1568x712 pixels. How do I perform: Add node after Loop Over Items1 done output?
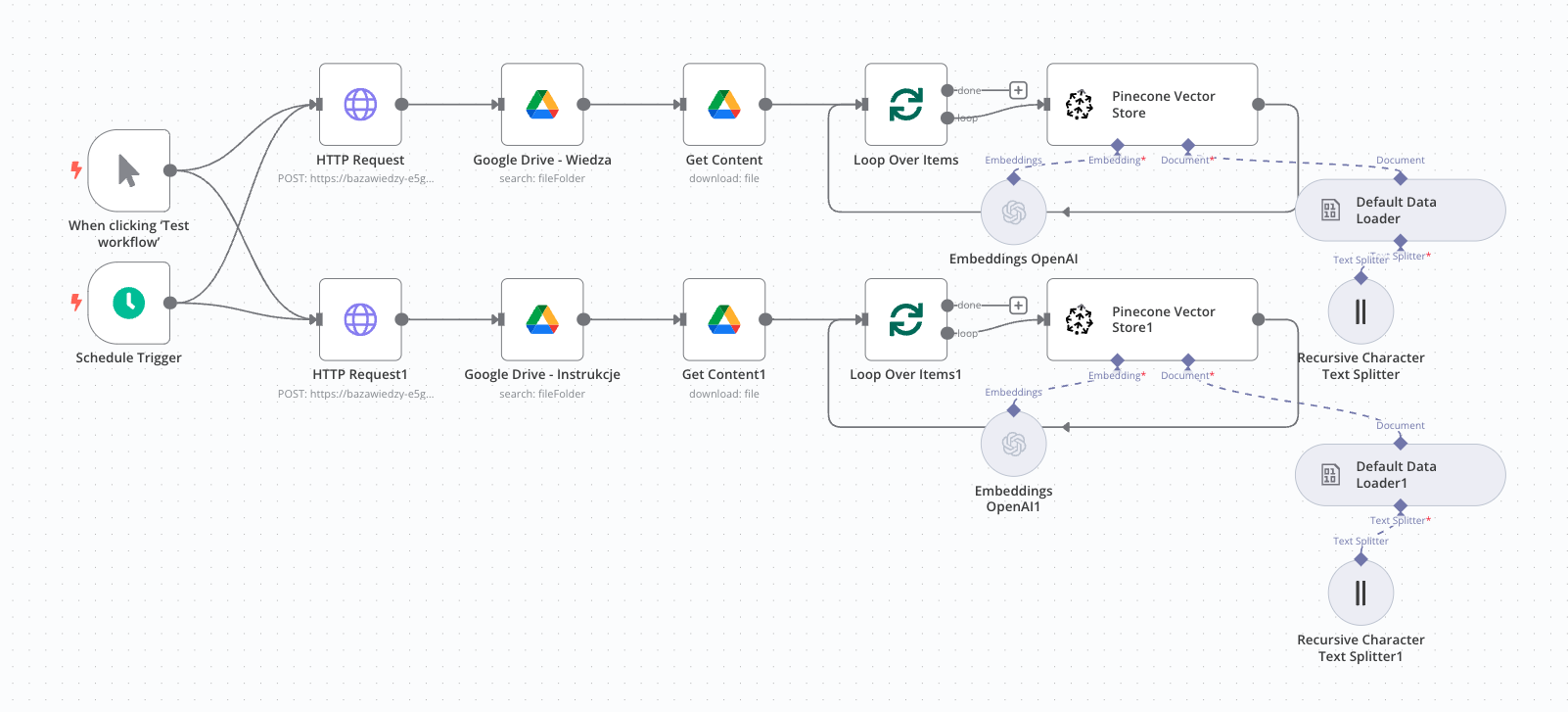tap(1018, 306)
